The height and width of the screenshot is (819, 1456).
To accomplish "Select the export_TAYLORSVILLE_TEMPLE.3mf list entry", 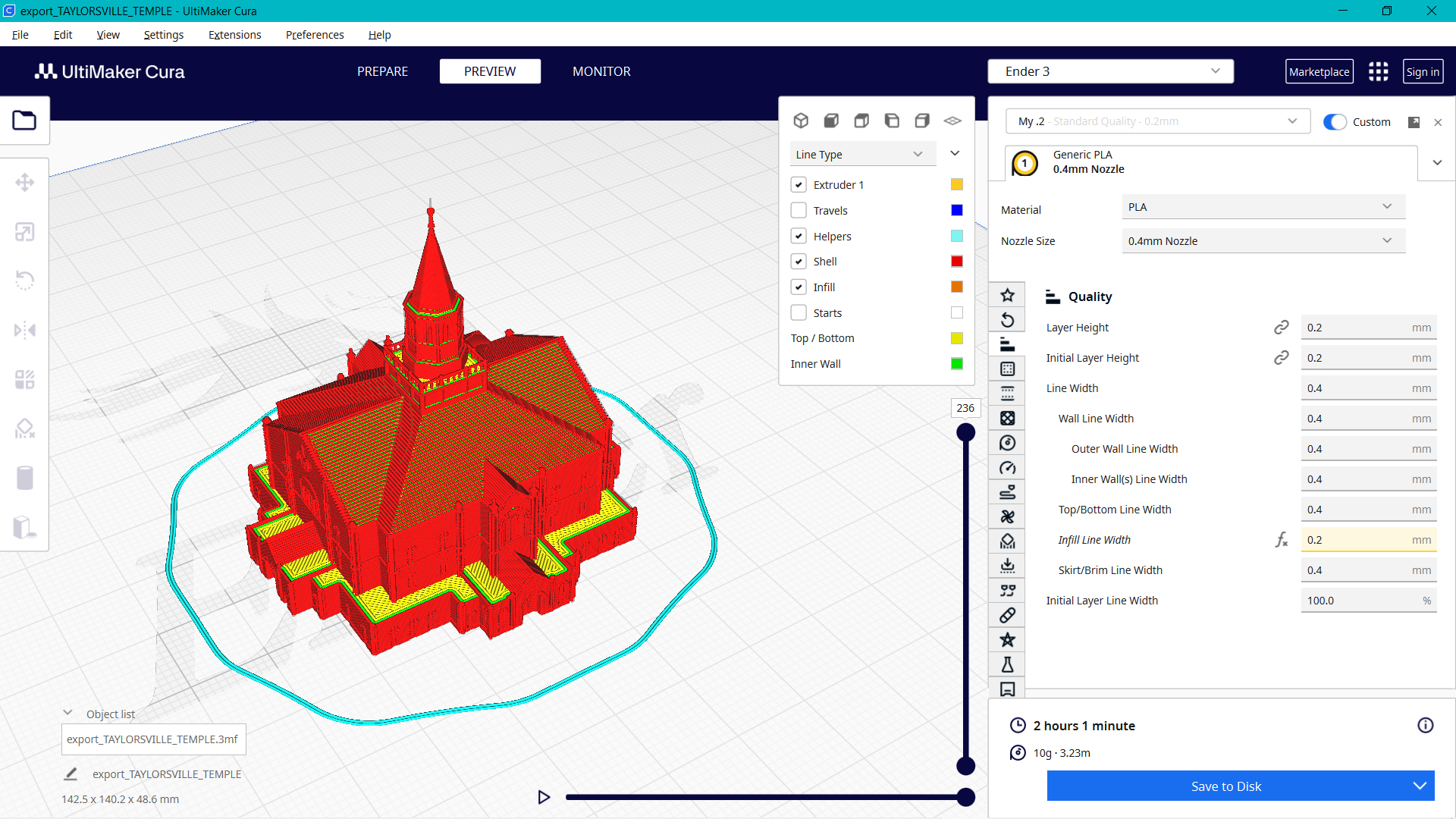I will [153, 739].
